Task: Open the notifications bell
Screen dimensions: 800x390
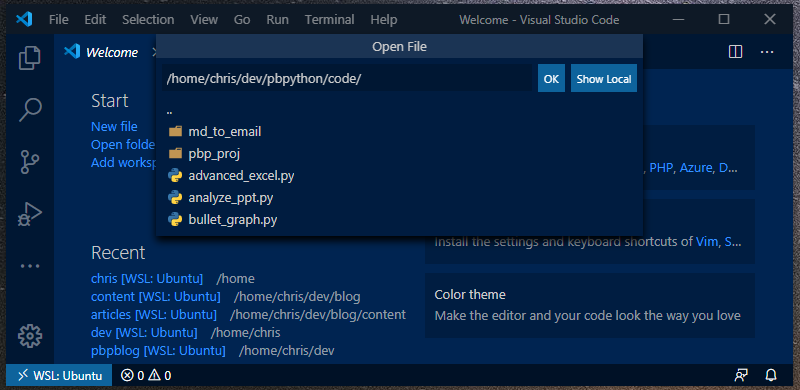Action: coord(771,376)
